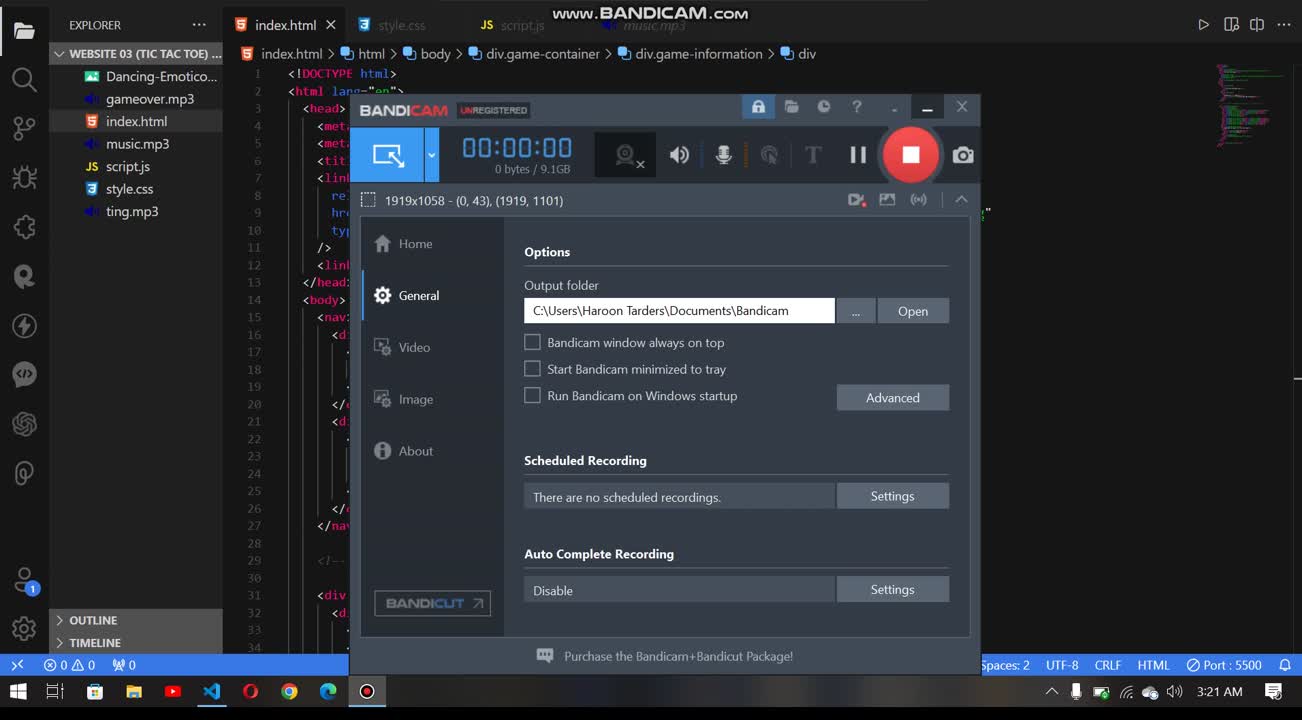Toggle the webcam overlay icon
Screen dimensions: 1302x720
(626, 155)
